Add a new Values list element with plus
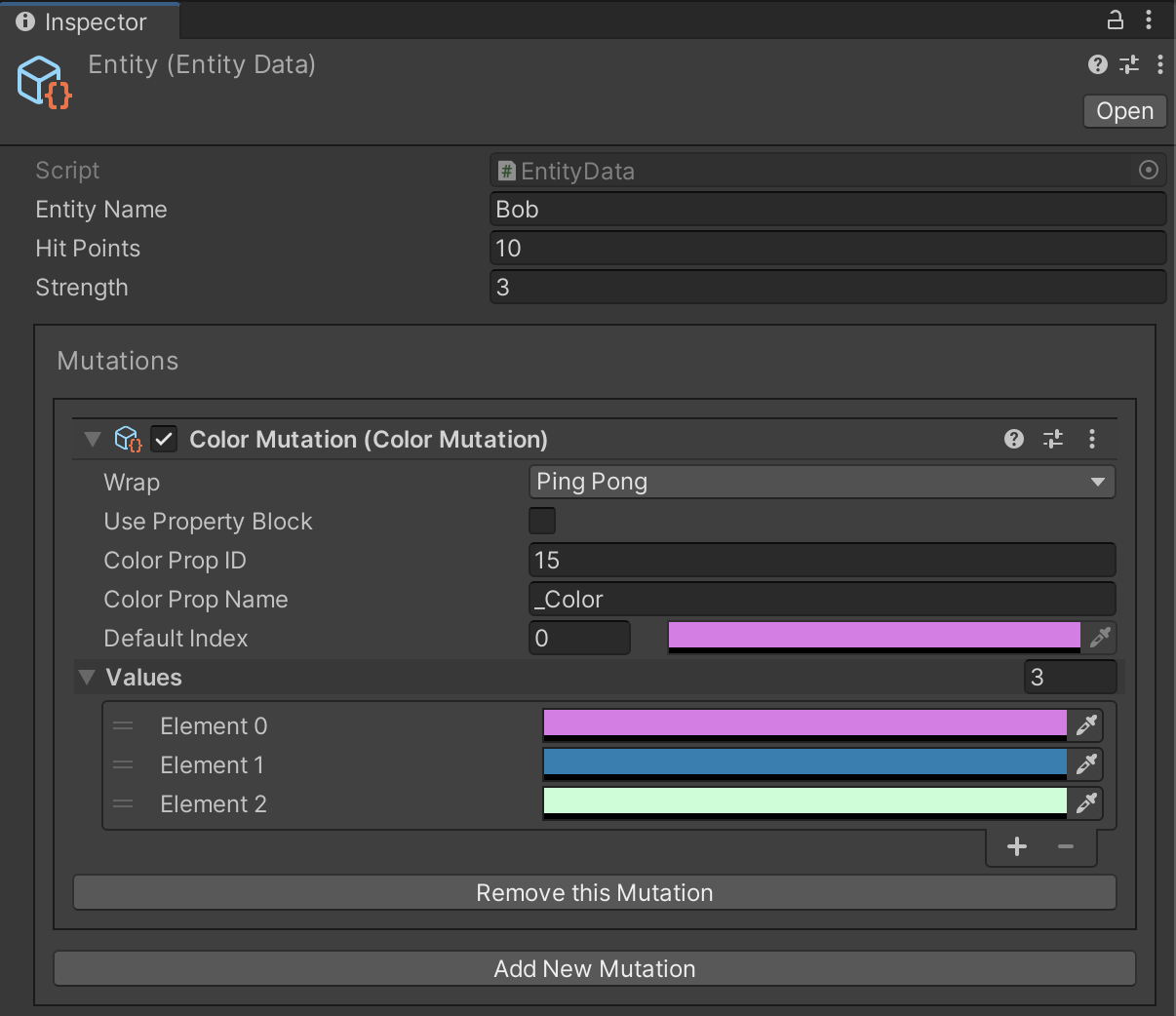Image resolution: width=1176 pixels, height=1016 pixels. coord(1017,846)
